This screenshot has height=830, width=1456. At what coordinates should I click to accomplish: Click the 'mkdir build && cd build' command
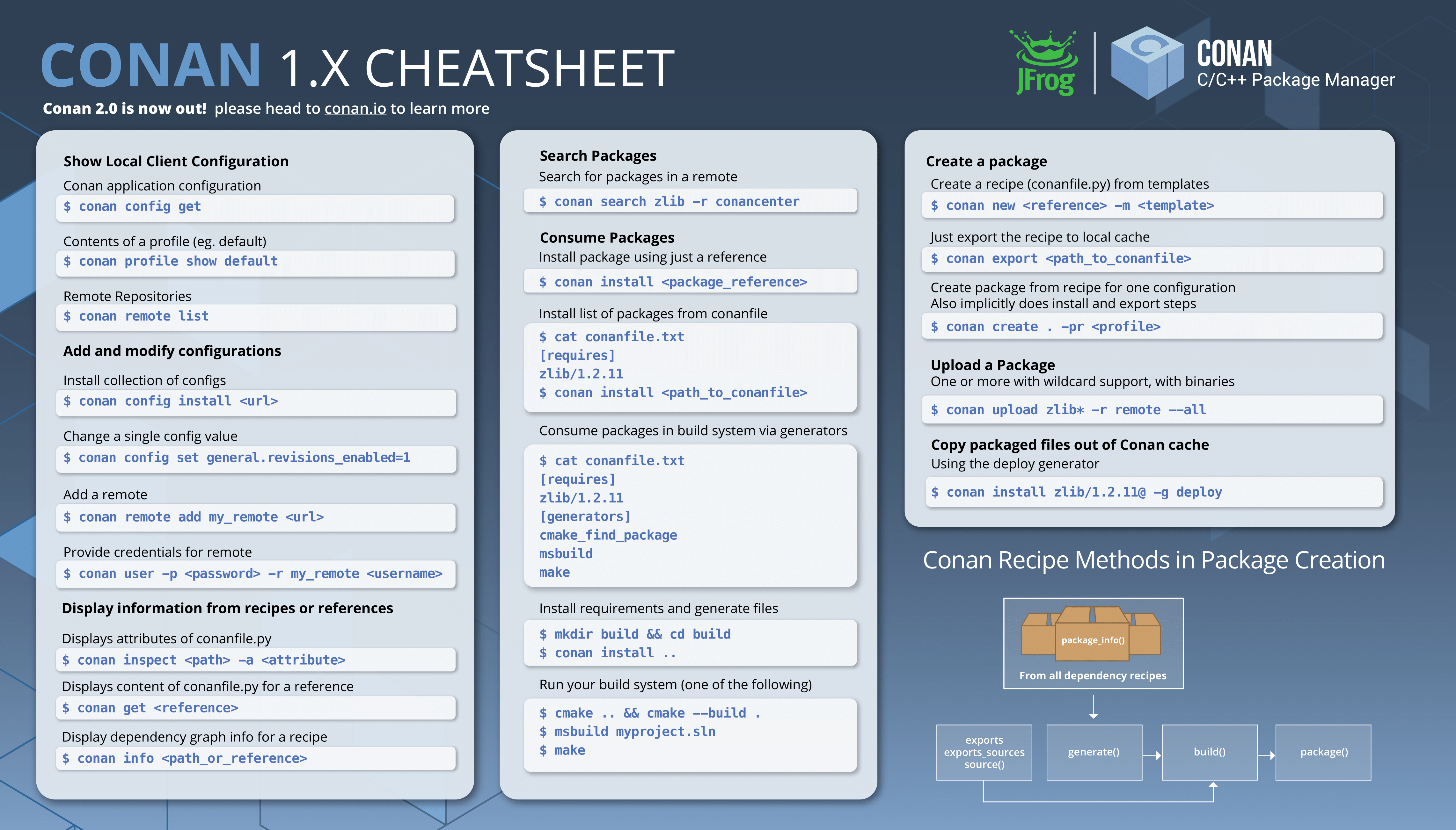click(635, 634)
